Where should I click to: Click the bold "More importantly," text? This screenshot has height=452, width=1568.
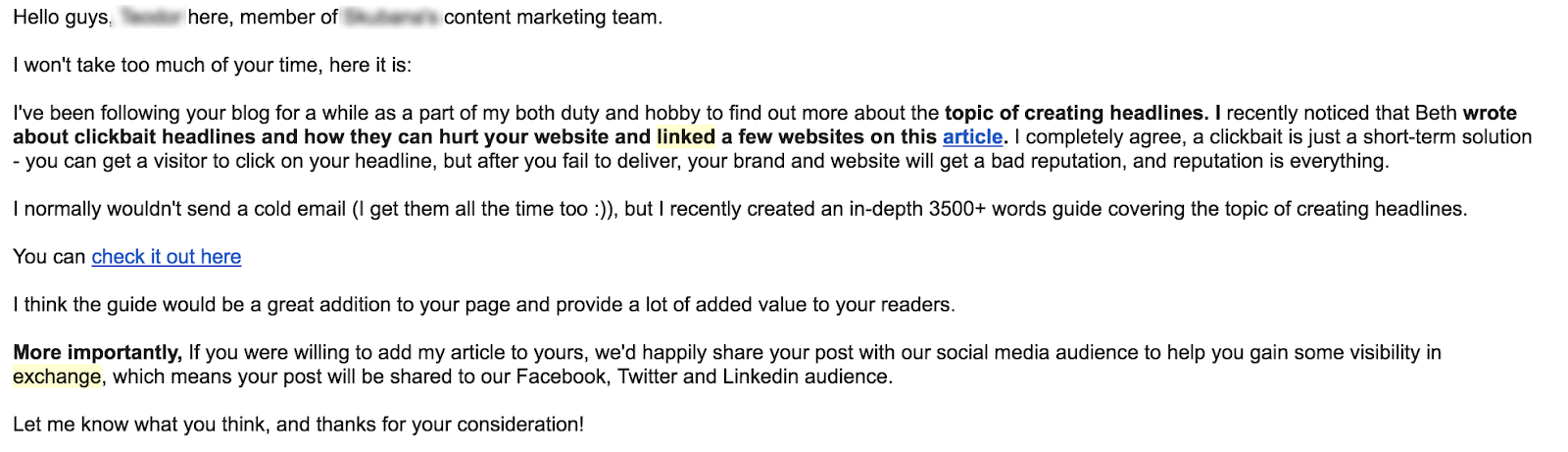pyautogui.click(x=97, y=353)
